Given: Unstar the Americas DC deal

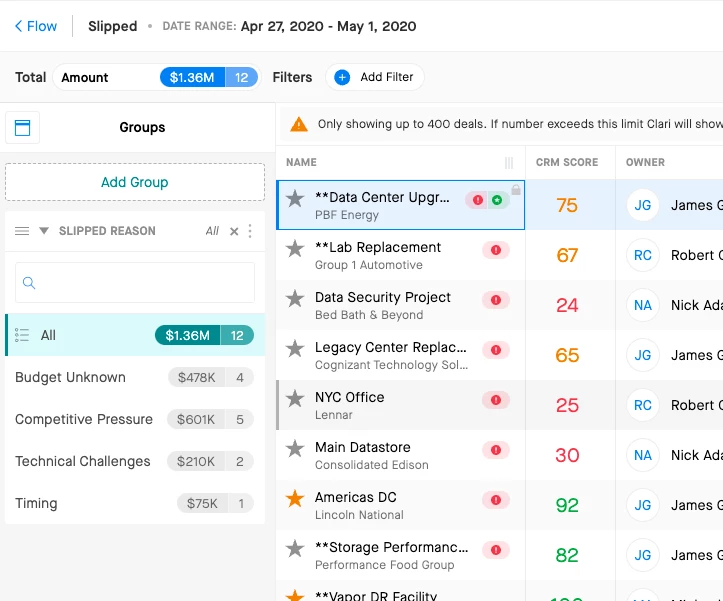Looking at the screenshot, I should click(295, 499).
